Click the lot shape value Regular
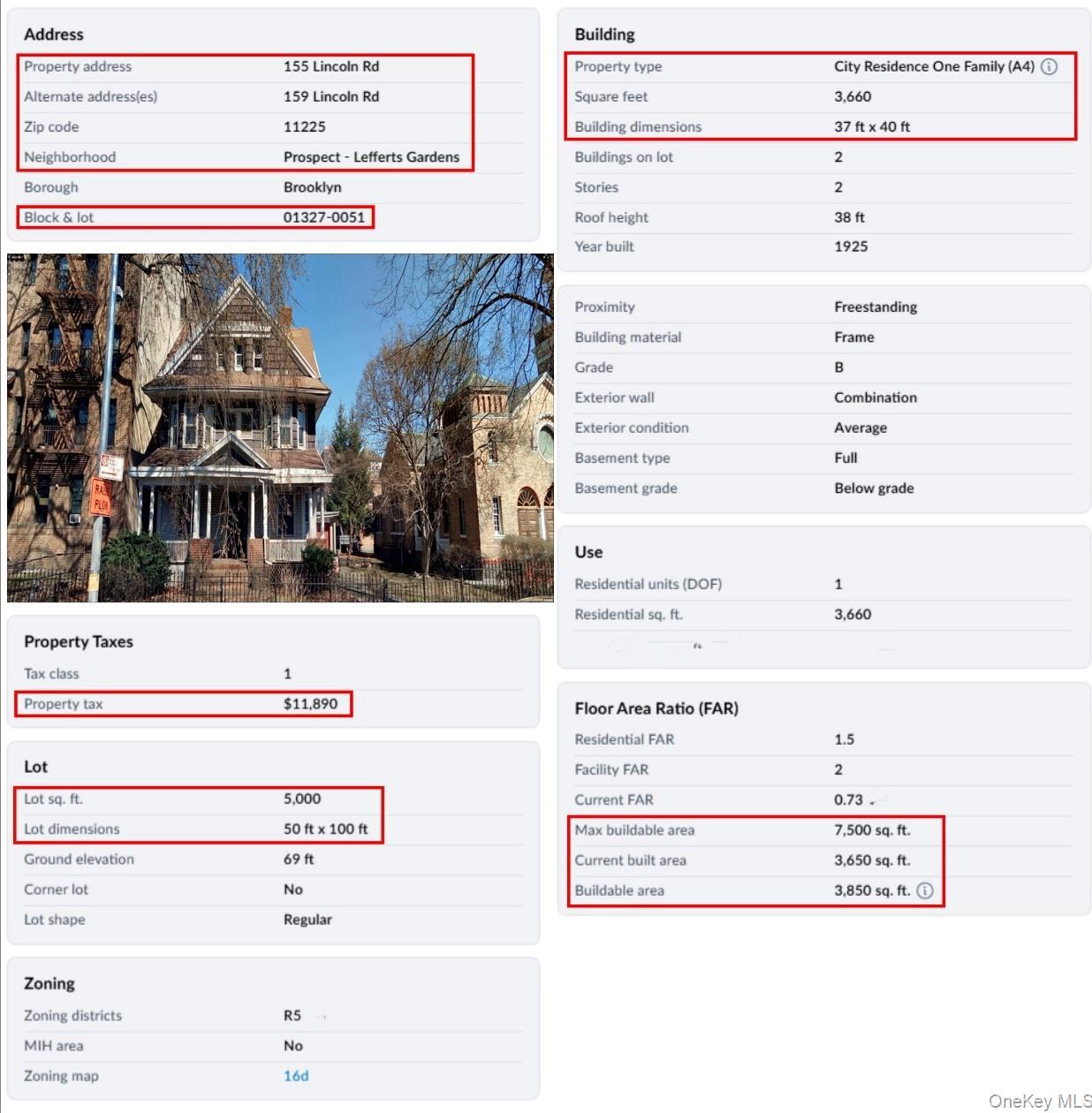The height and width of the screenshot is (1113, 1092). point(307,920)
